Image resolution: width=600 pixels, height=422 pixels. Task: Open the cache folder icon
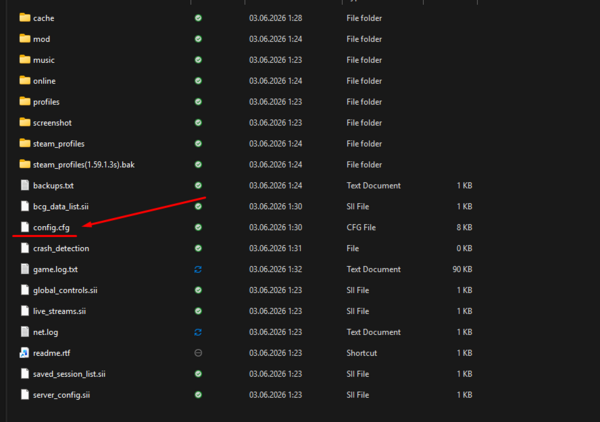pos(25,18)
